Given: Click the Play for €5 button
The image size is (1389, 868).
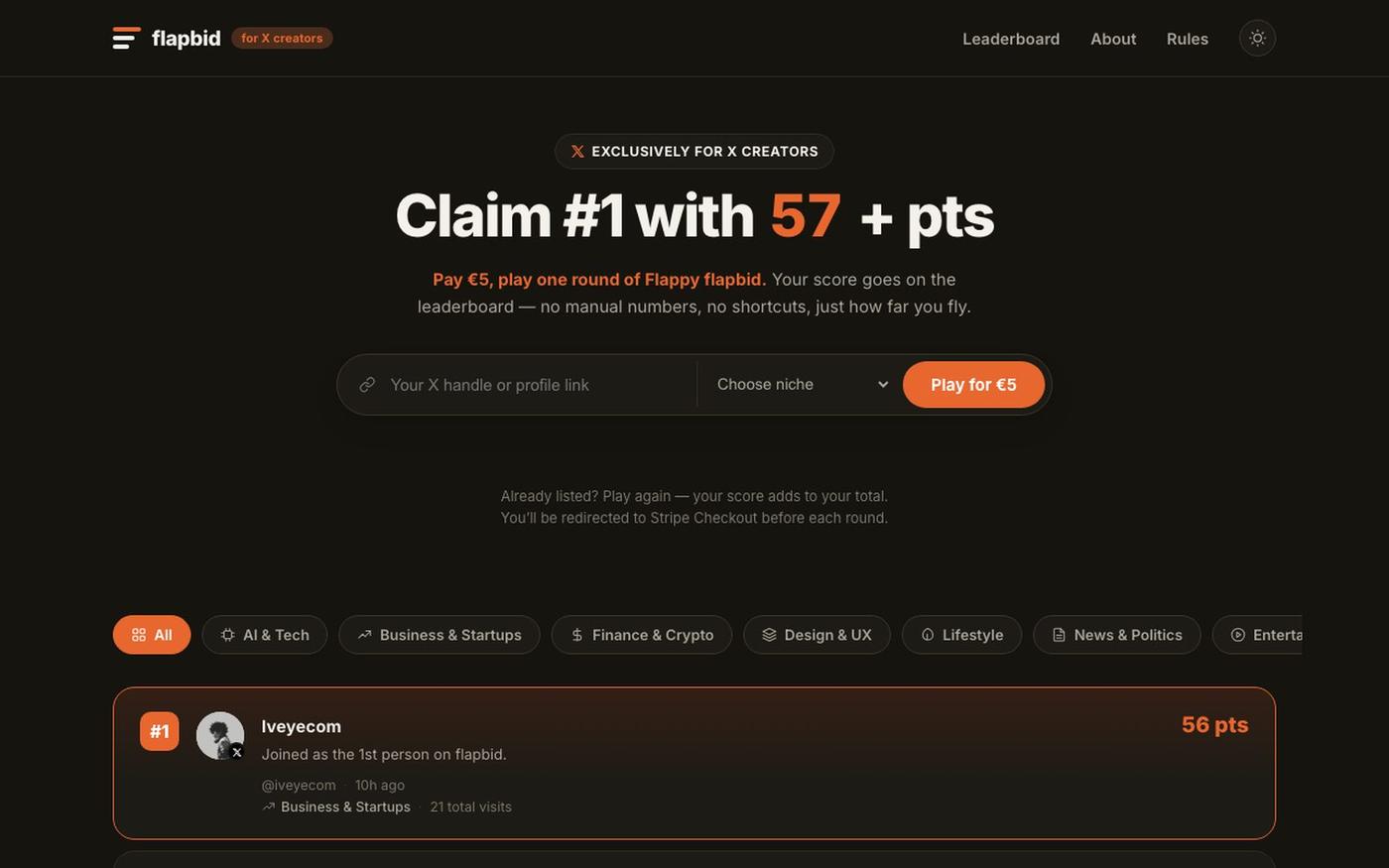Looking at the screenshot, I should coord(973,385).
